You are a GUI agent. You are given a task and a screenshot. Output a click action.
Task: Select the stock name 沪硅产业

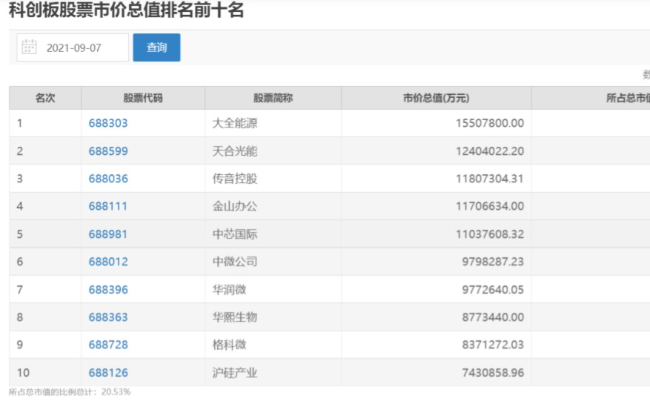235,373
